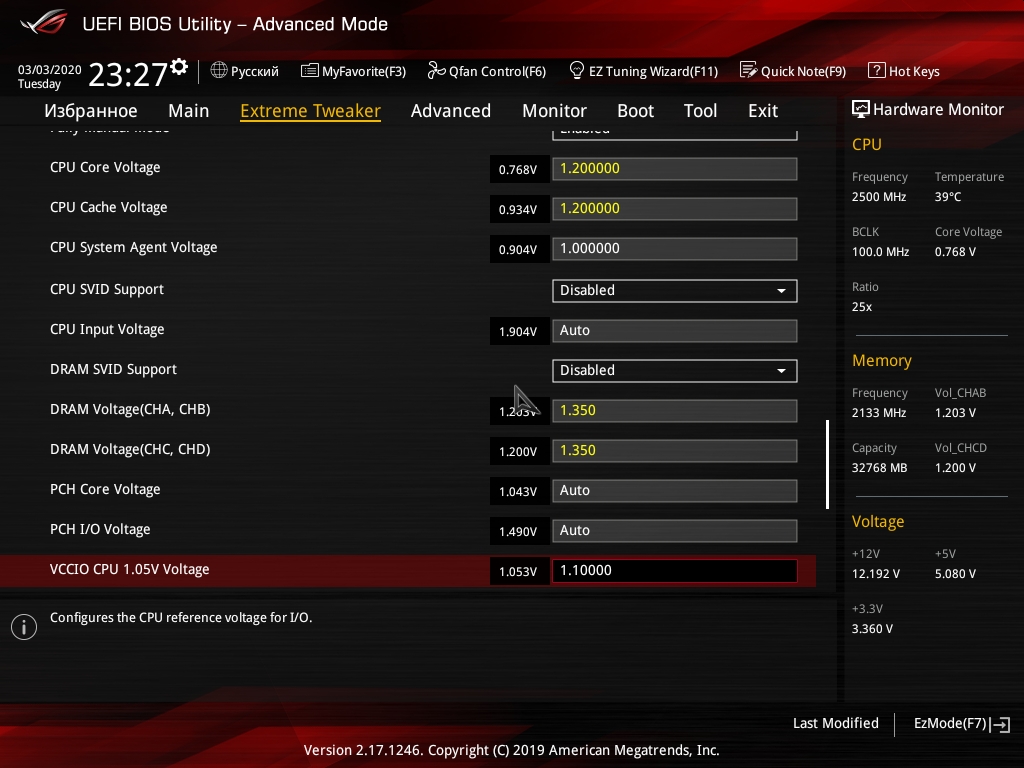Open Qfan Control fan icon

click(x=436, y=70)
